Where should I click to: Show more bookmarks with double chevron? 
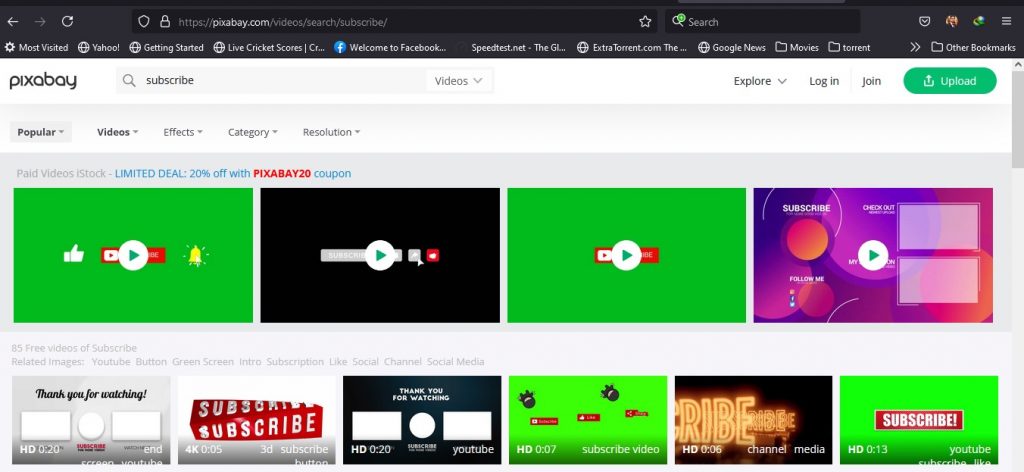pos(915,47)
